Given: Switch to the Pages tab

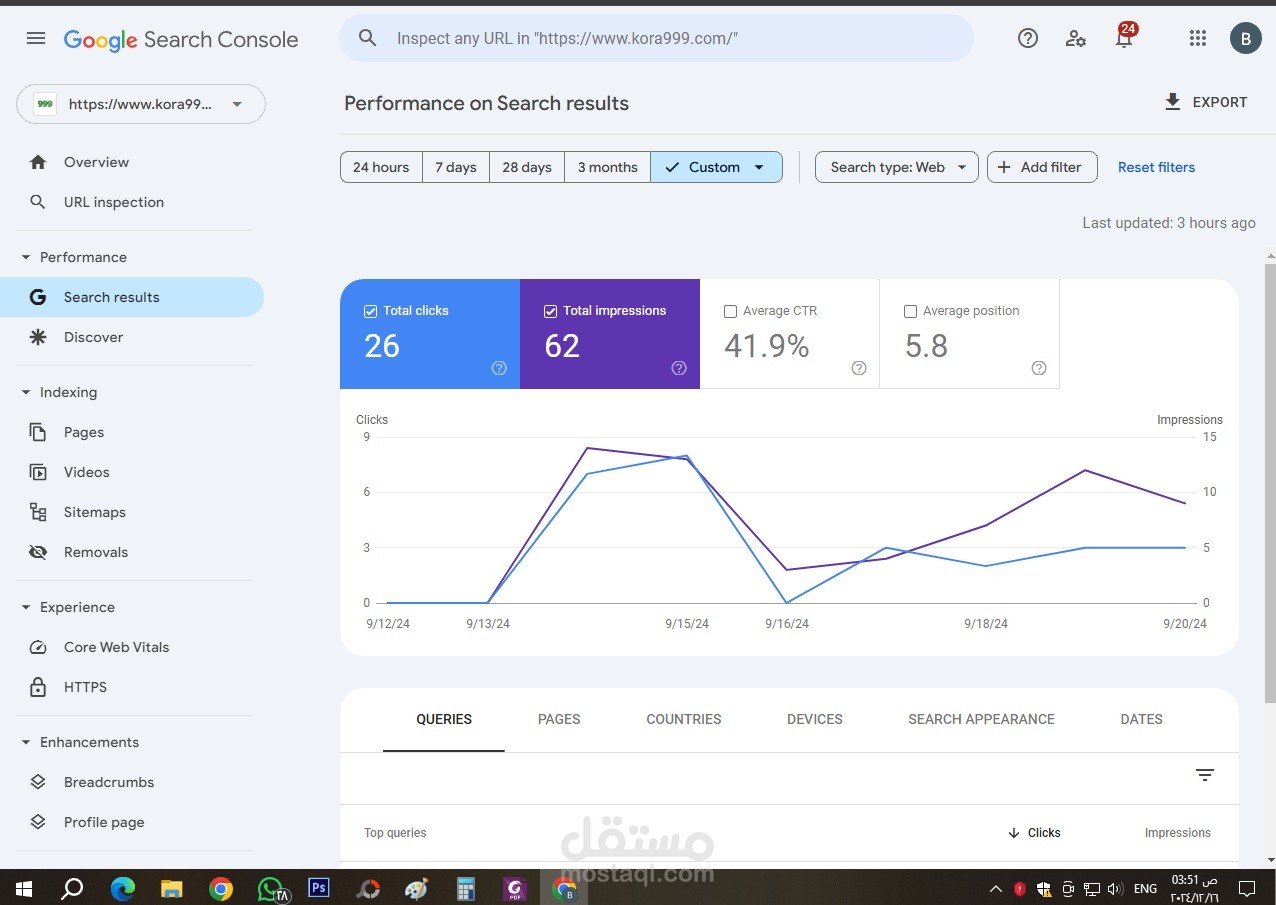Looking at the screenshot, I should click(559, 719).
